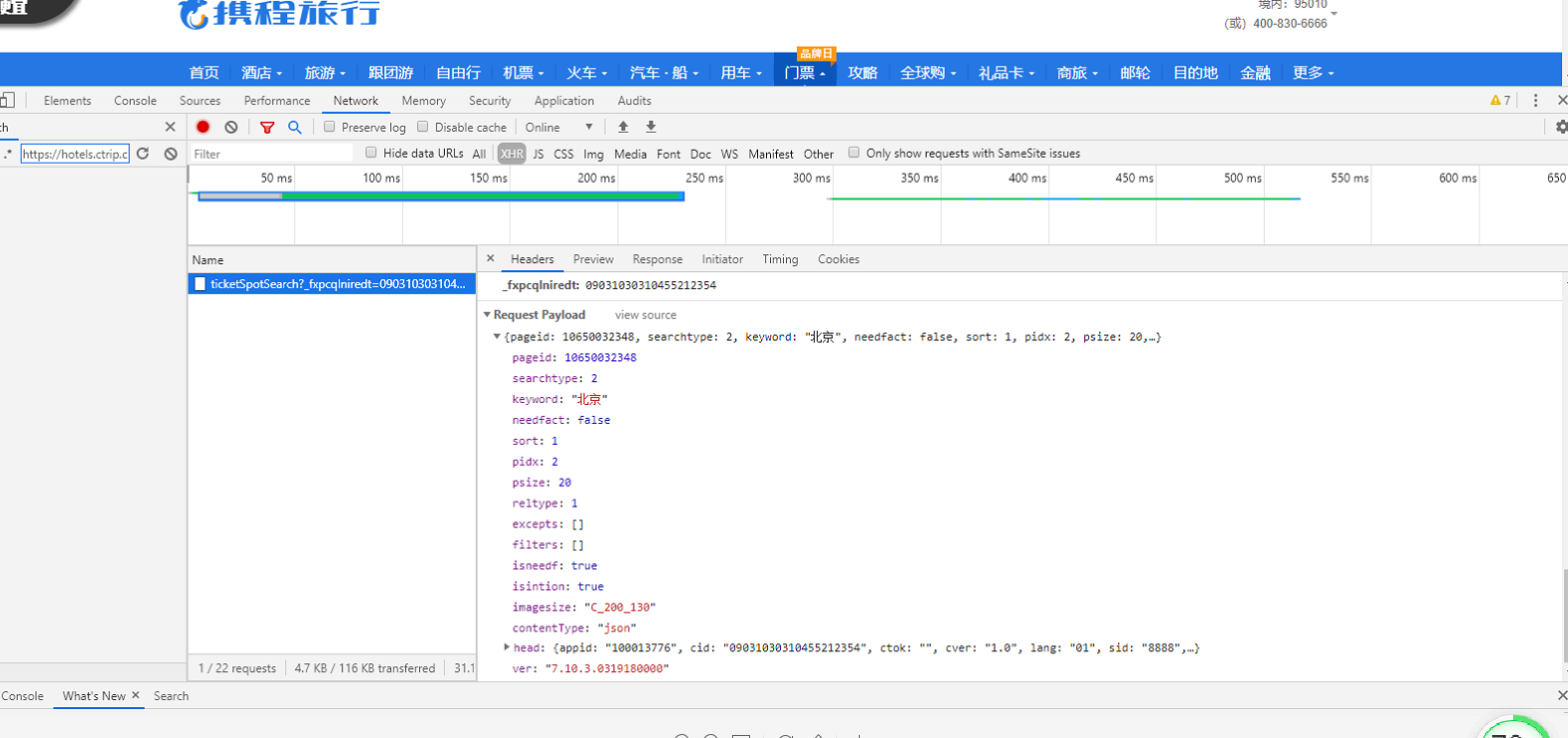The height and width of the screenshot is (738, 1568).
Task: Open the 机票 dropdown in navigation bar
Action: 524,72
